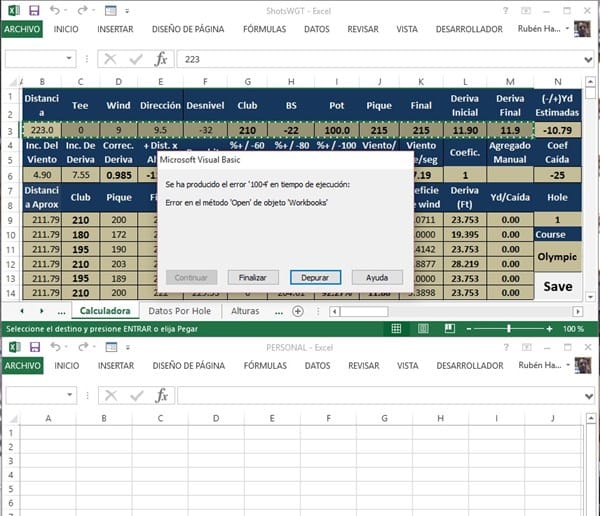Image resolution: width=600 pixels, height=516 pixels.
Task: Click Finalizar button in the Visual Basic dialog
Action: pos(253,277)
